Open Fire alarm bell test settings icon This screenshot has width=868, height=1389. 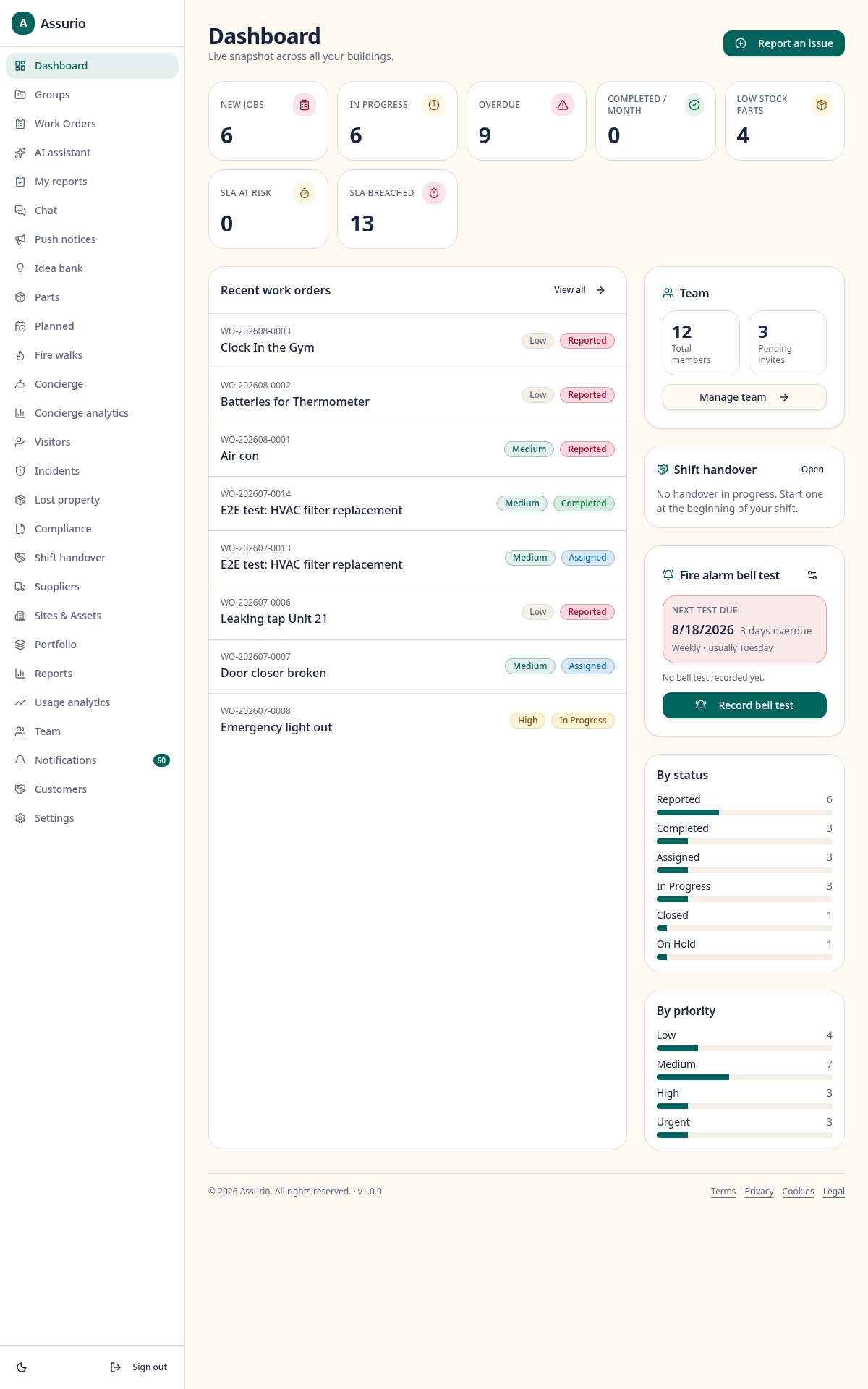pyautogui.click(x=812, y=575)
